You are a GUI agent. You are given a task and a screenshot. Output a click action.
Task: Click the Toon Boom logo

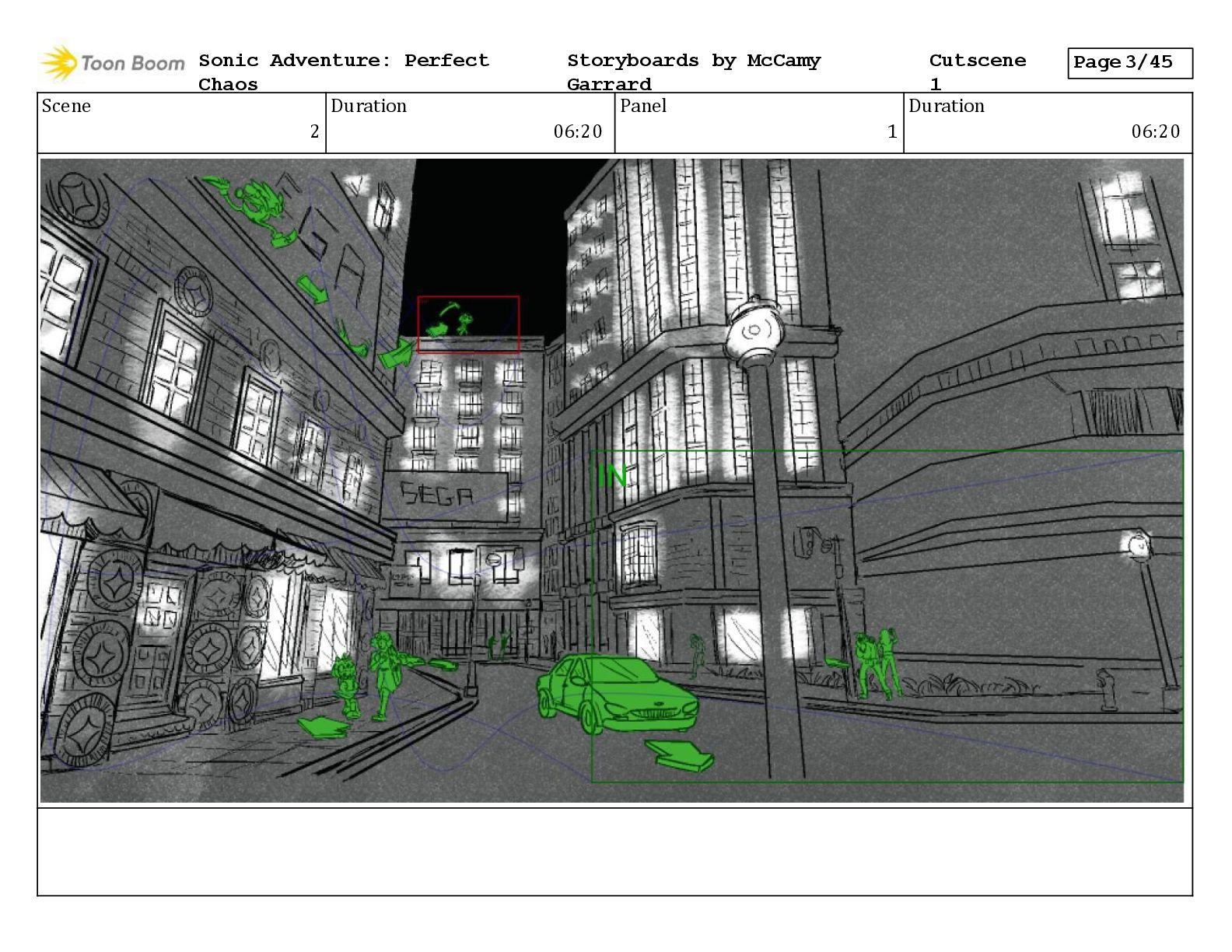[113, 63]
